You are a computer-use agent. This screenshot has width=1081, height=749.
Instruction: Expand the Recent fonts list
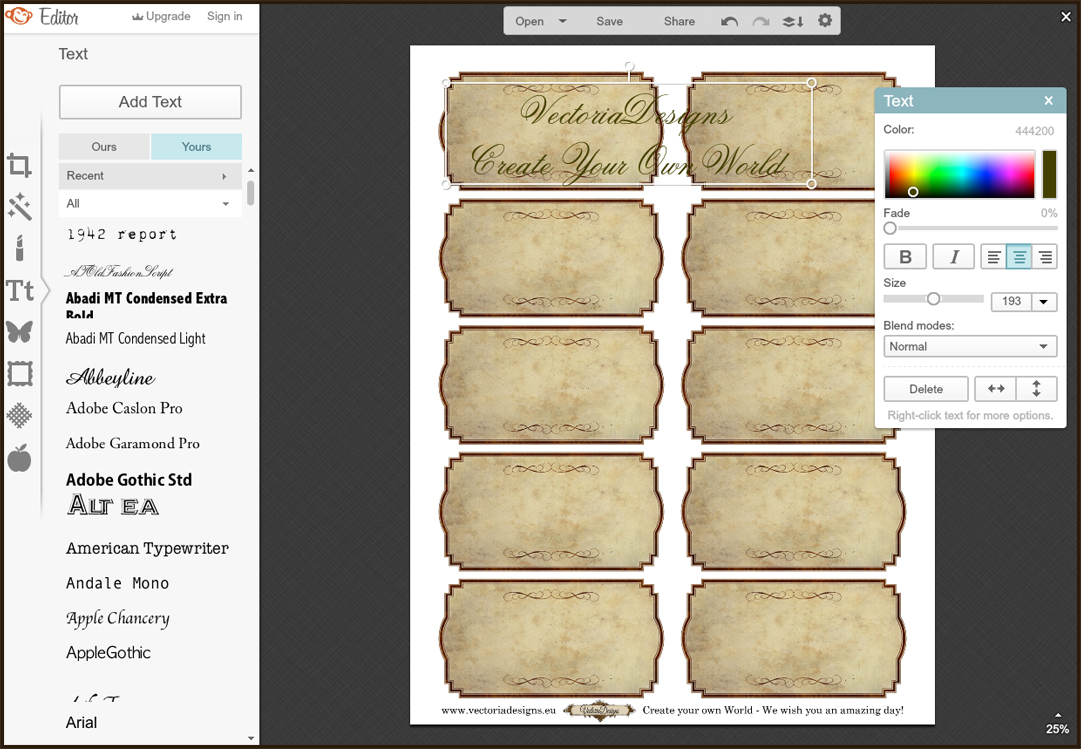pos(150,176)
